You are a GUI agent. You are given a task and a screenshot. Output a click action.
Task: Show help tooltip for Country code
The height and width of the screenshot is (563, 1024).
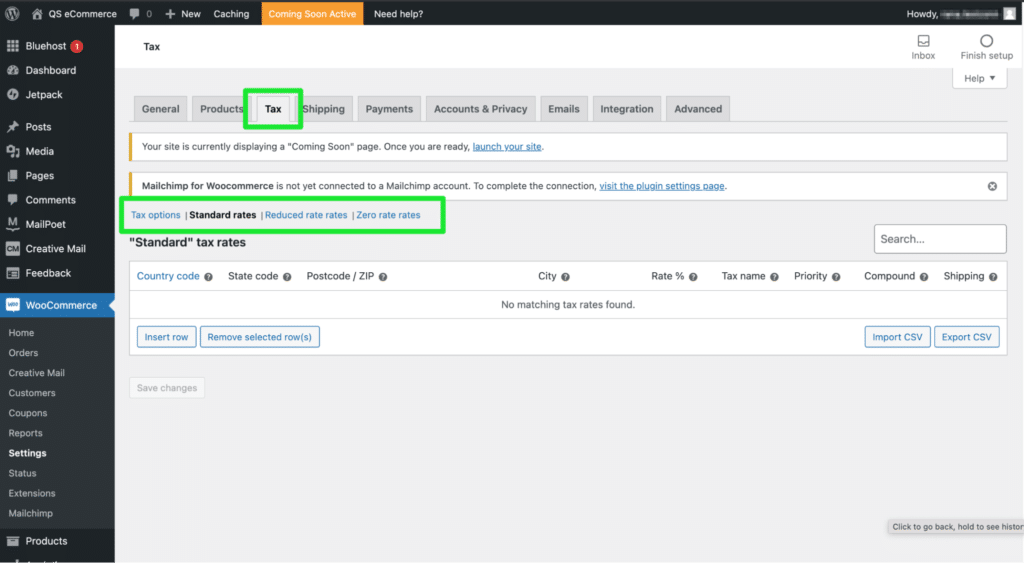click(x=208, y=277)
